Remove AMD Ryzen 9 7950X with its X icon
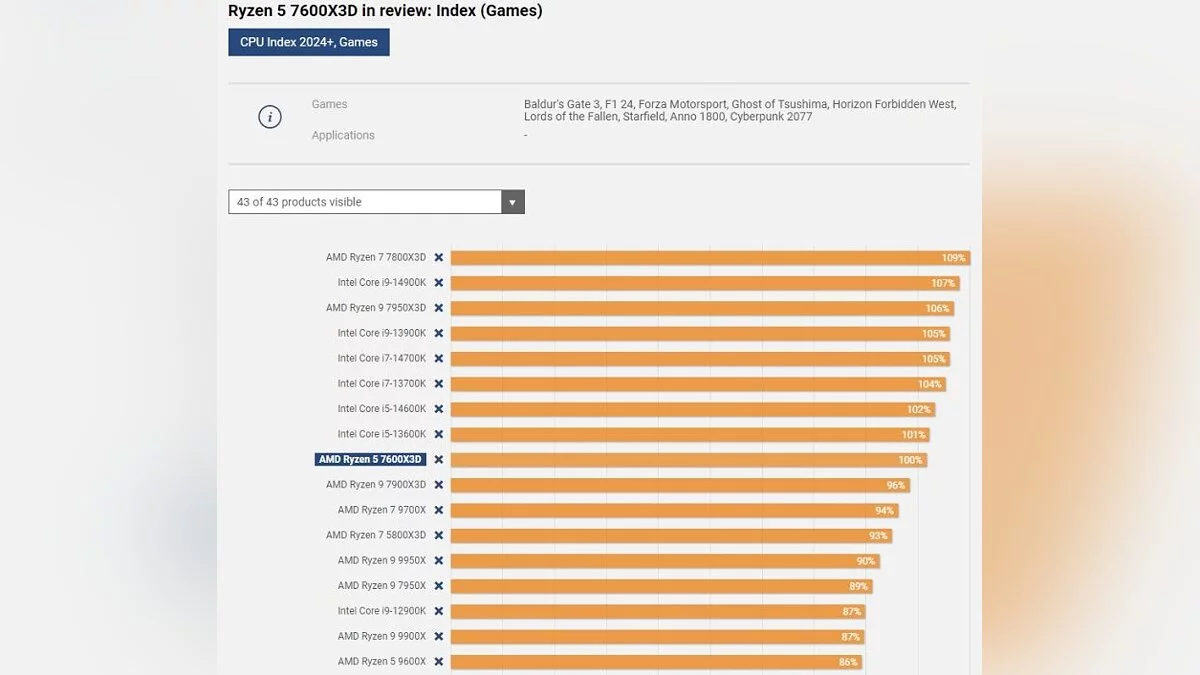The width and height of the screenshot is (1200, 675). 438,586
